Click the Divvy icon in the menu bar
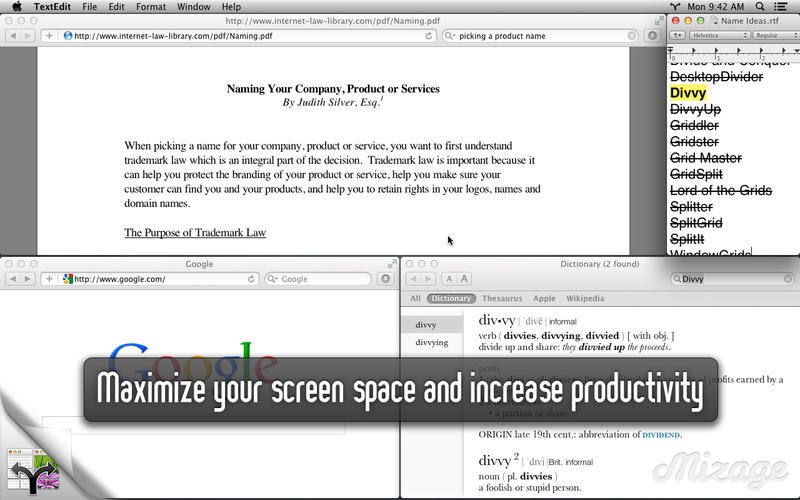 click(x=673, y=7)
